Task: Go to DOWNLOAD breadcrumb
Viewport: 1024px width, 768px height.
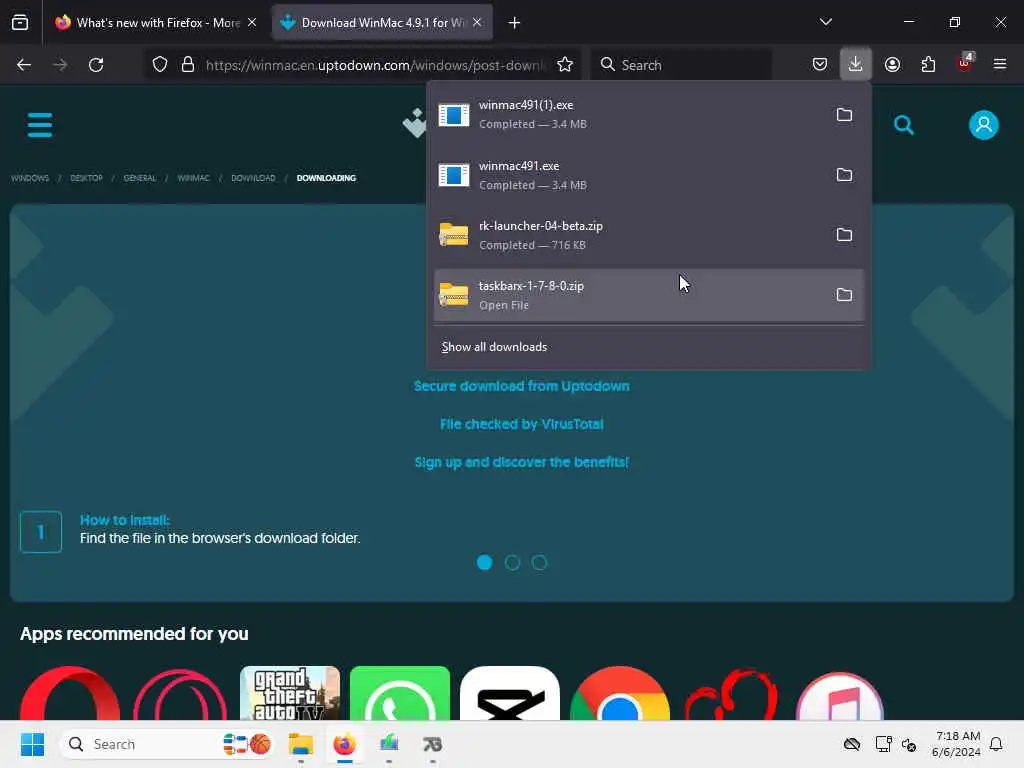Action: [x=253, y=178]
